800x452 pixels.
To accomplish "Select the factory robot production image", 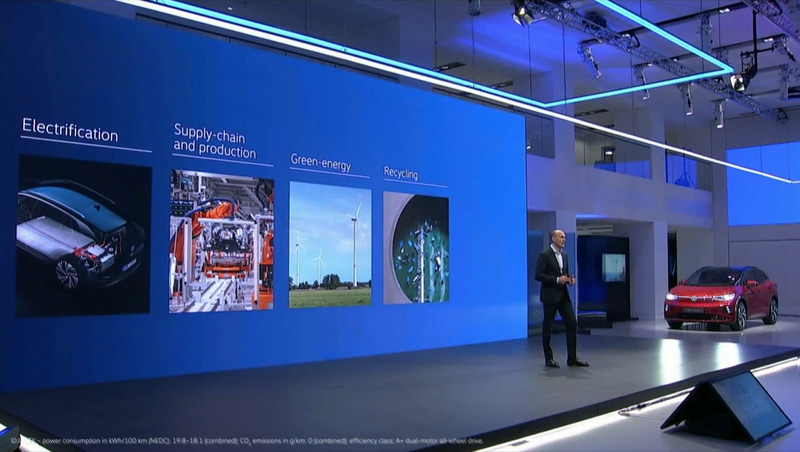I will click(x=221, y=241).
